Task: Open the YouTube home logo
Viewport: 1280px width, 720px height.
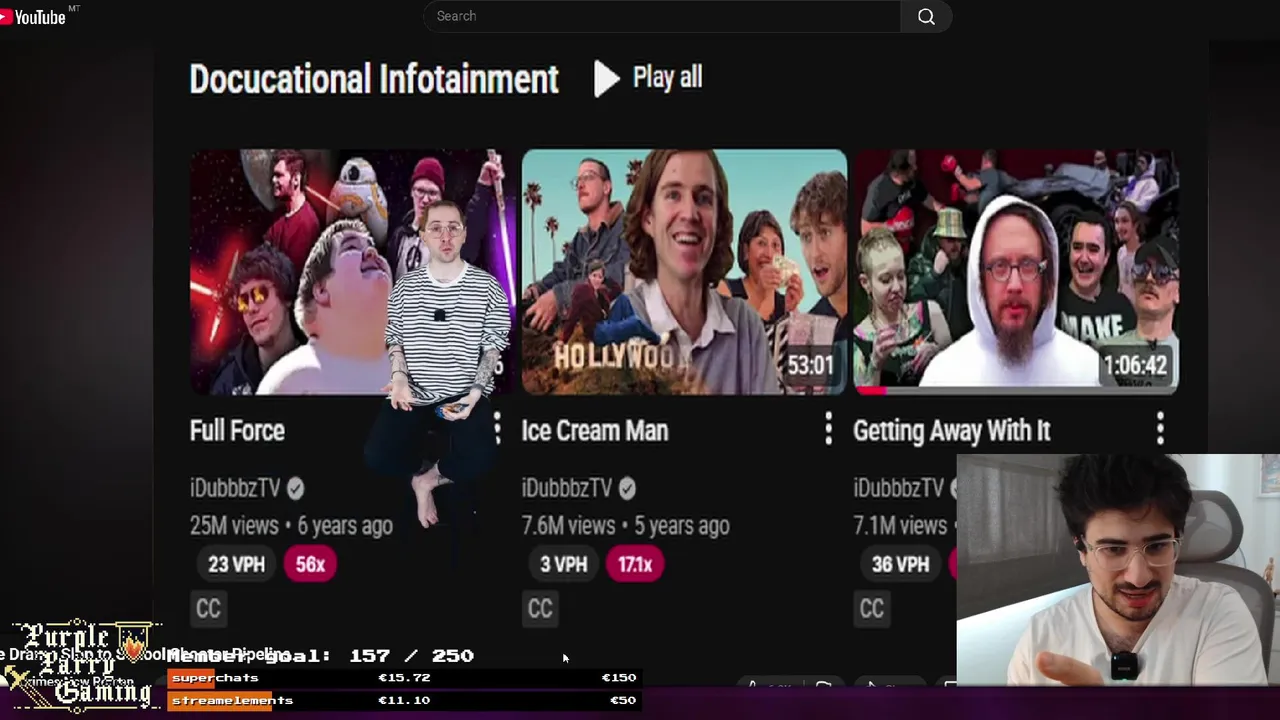Action: (x=34, y=17)
